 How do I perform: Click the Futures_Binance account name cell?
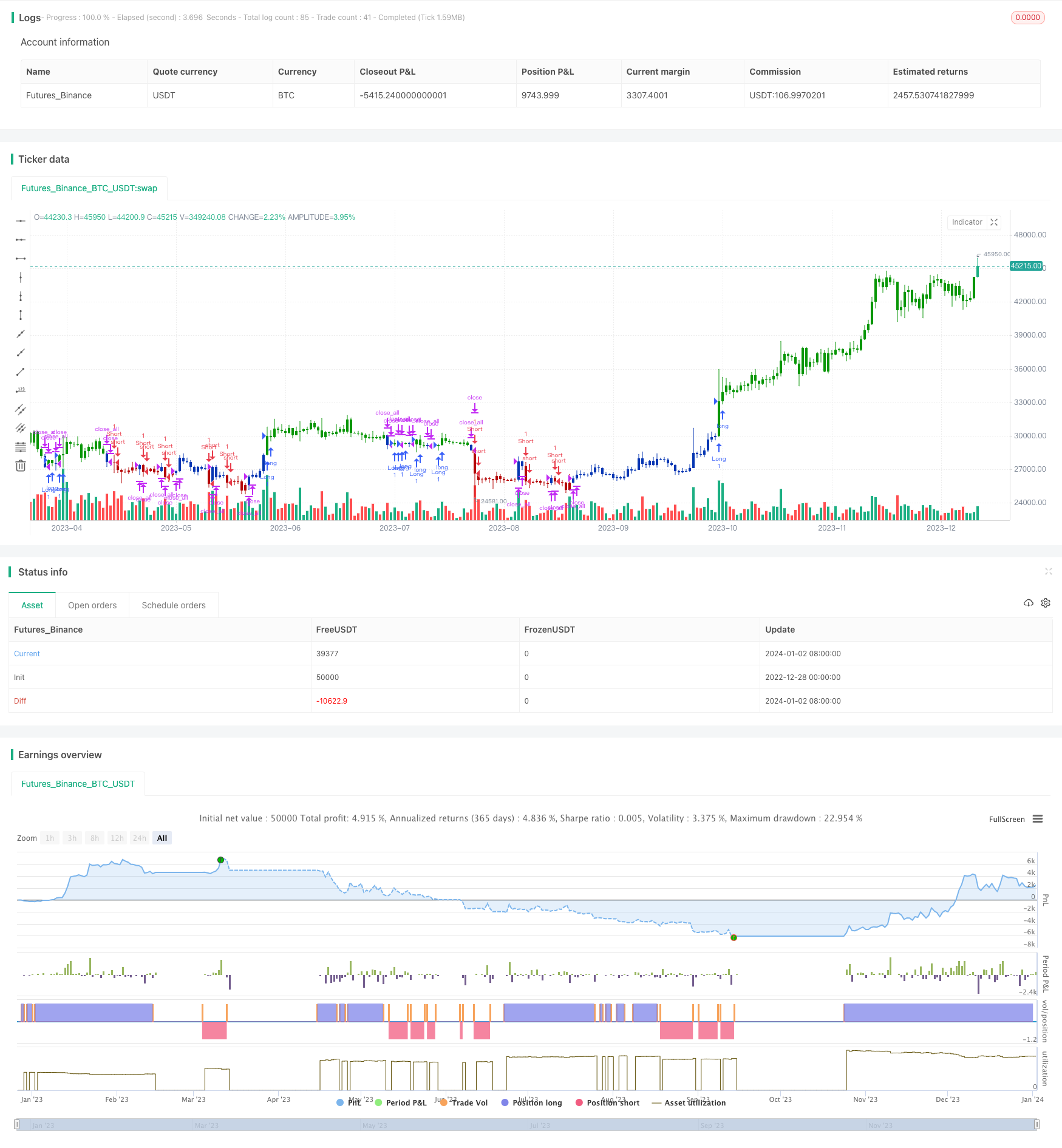coord(59,95)
